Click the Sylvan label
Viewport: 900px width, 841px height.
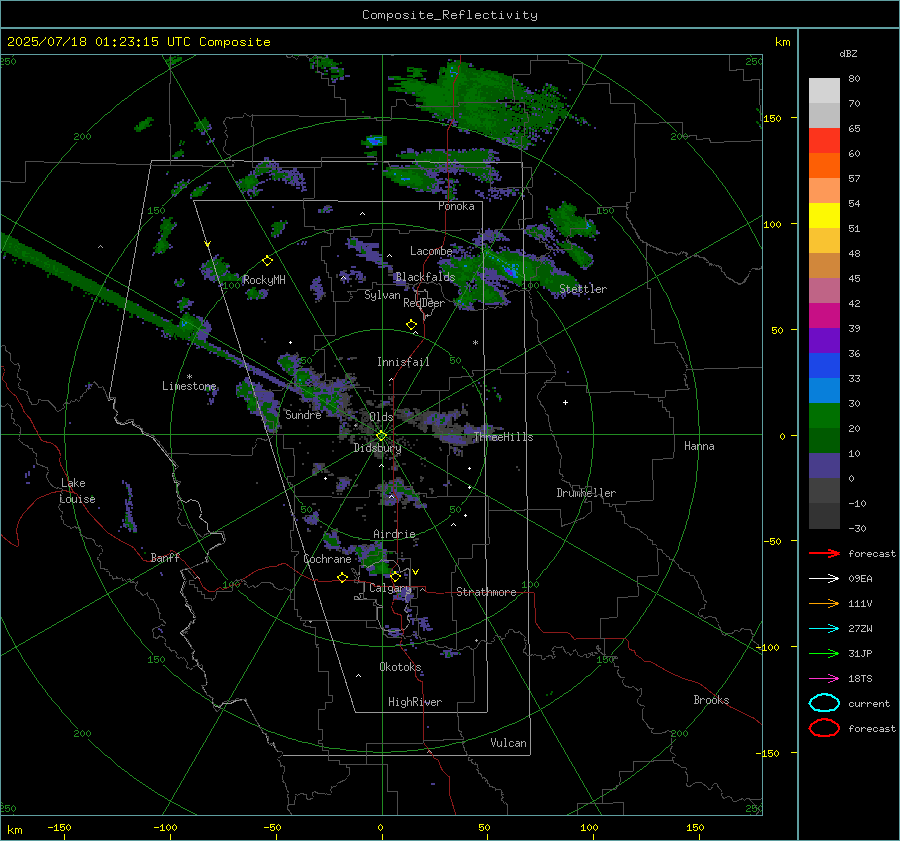pos(382,296)
